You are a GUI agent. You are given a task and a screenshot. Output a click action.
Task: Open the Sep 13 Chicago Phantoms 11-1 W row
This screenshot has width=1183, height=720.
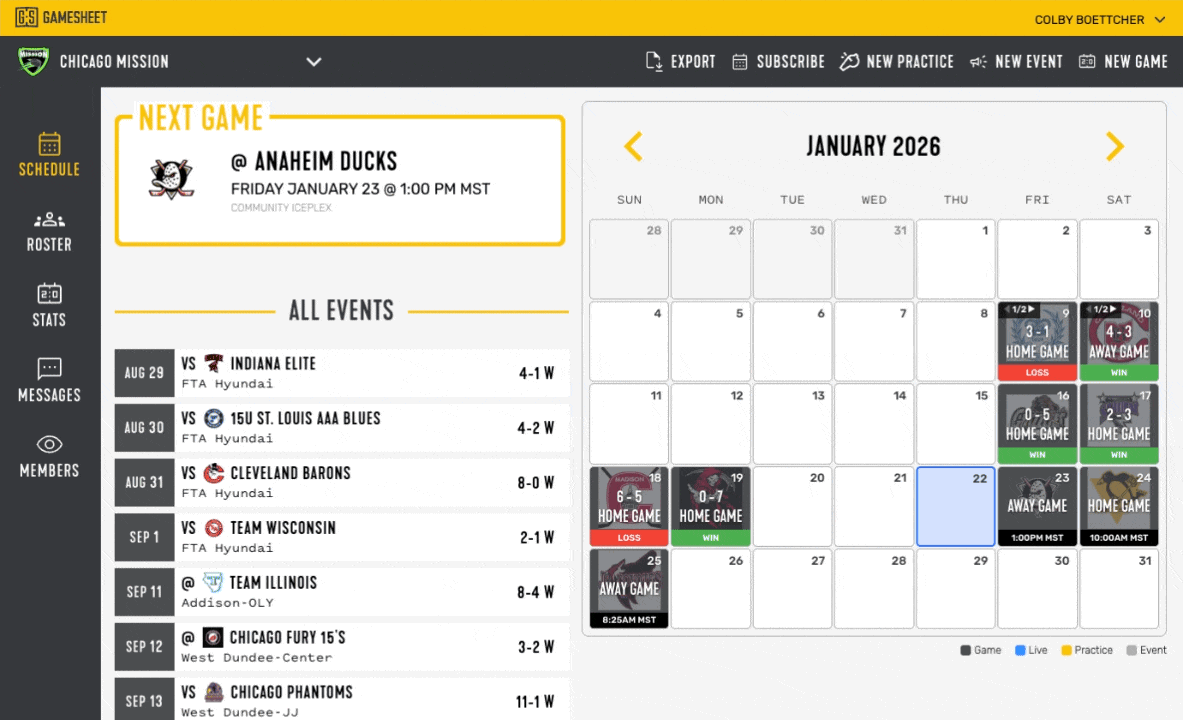(x=342, y=700)
